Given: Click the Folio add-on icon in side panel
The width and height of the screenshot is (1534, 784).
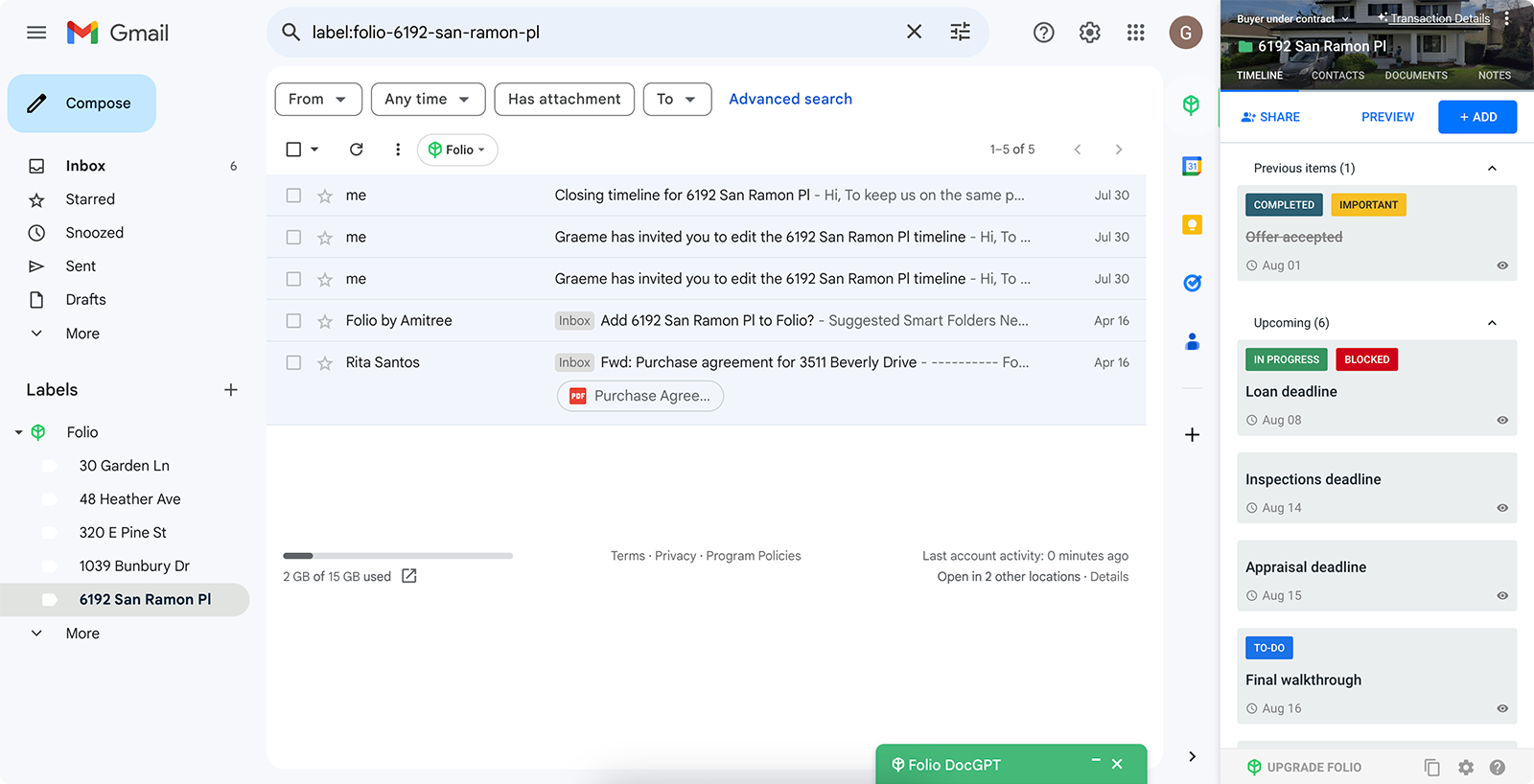Looking at the screenshot, I should tap(1191, 104).
